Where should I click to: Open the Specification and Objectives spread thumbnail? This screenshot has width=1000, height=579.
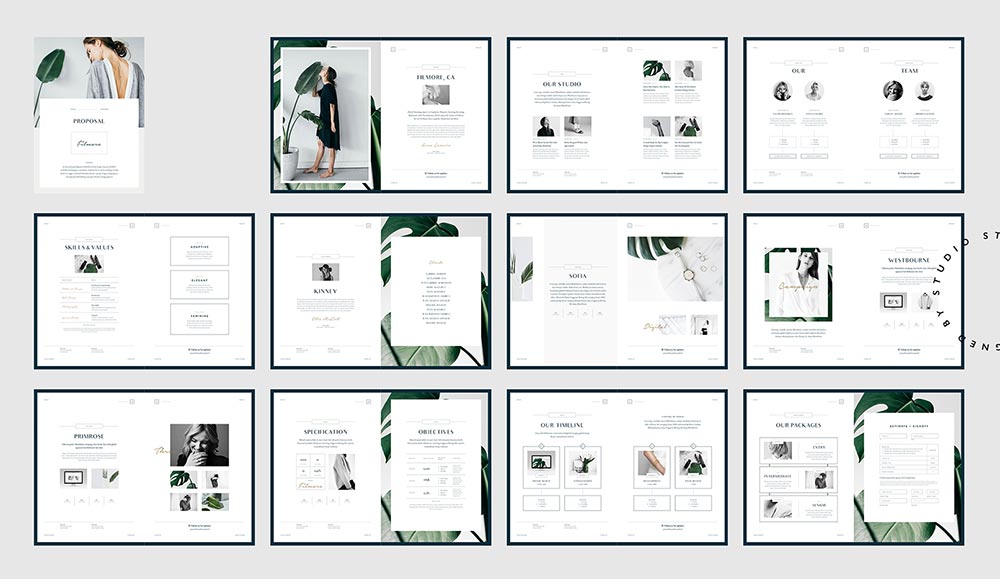pyautogui.click(x=381, y=467)
